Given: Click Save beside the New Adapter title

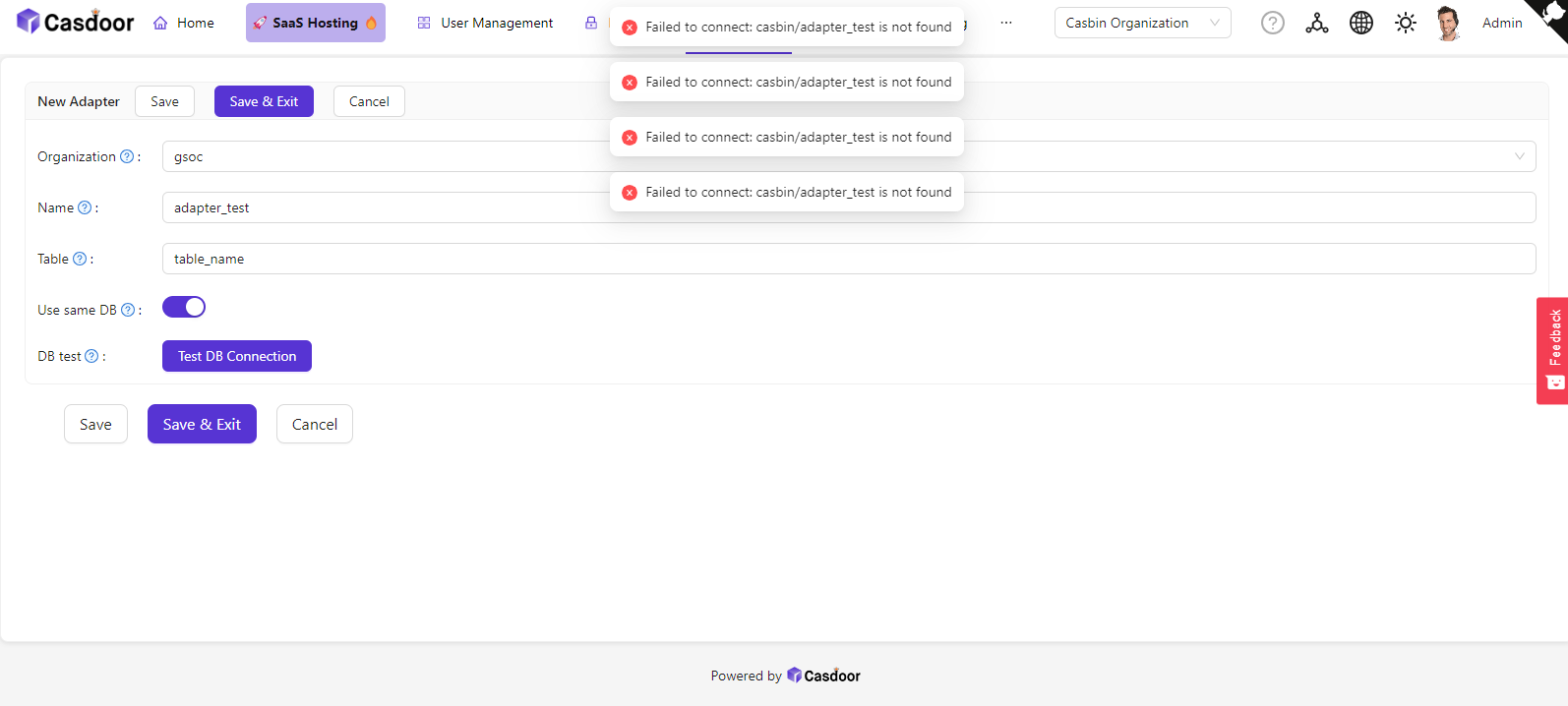Looking at the screenshot, I should tap(164, 101).
